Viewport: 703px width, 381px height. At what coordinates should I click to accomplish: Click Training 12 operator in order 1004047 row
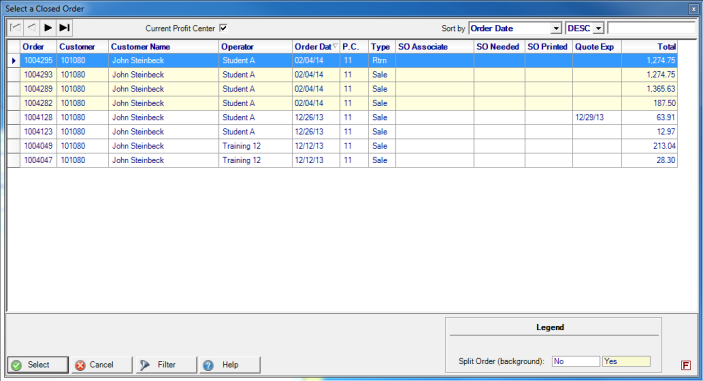256,160
